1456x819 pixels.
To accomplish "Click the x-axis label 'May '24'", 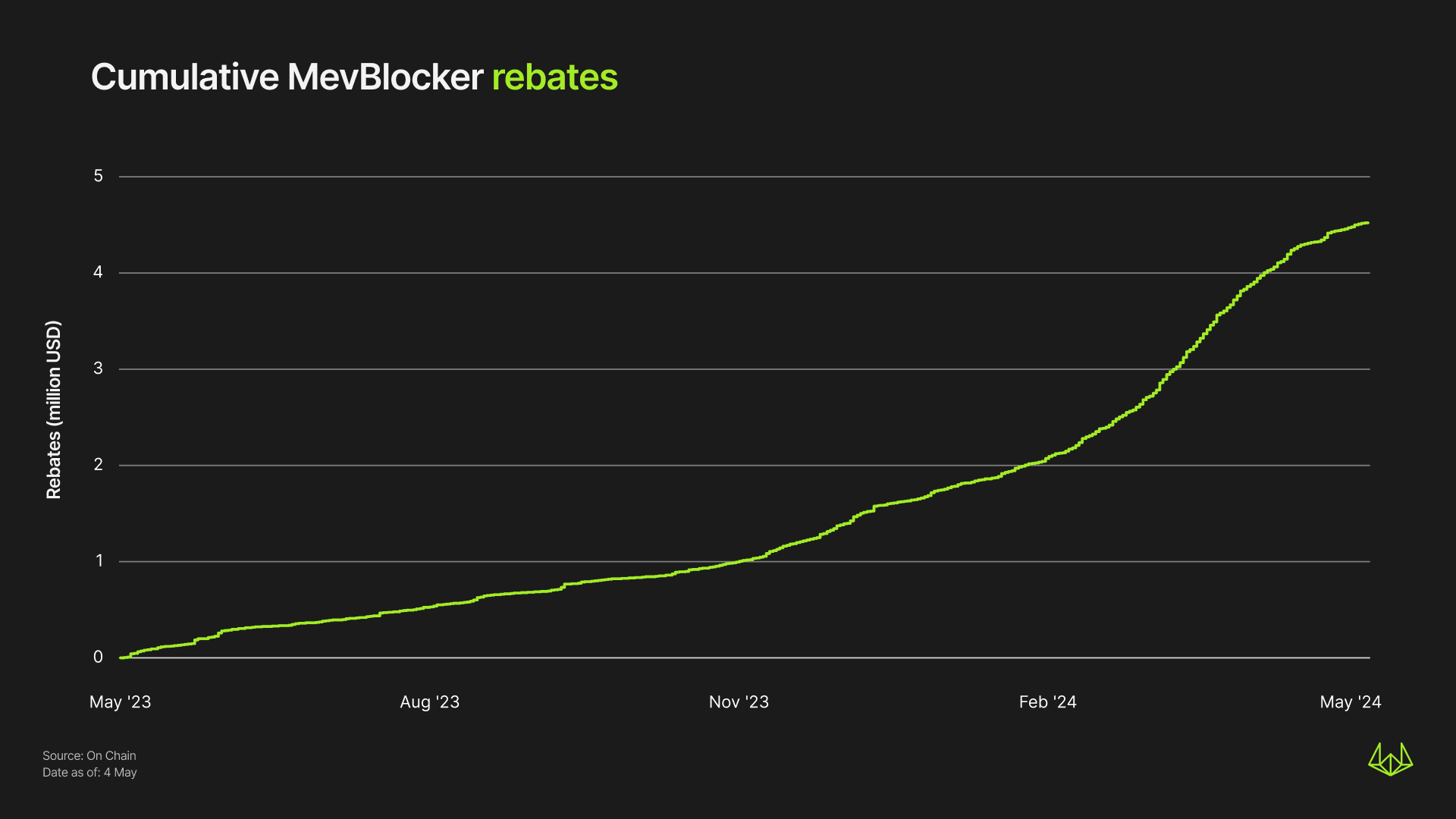I will [1351, 702].
